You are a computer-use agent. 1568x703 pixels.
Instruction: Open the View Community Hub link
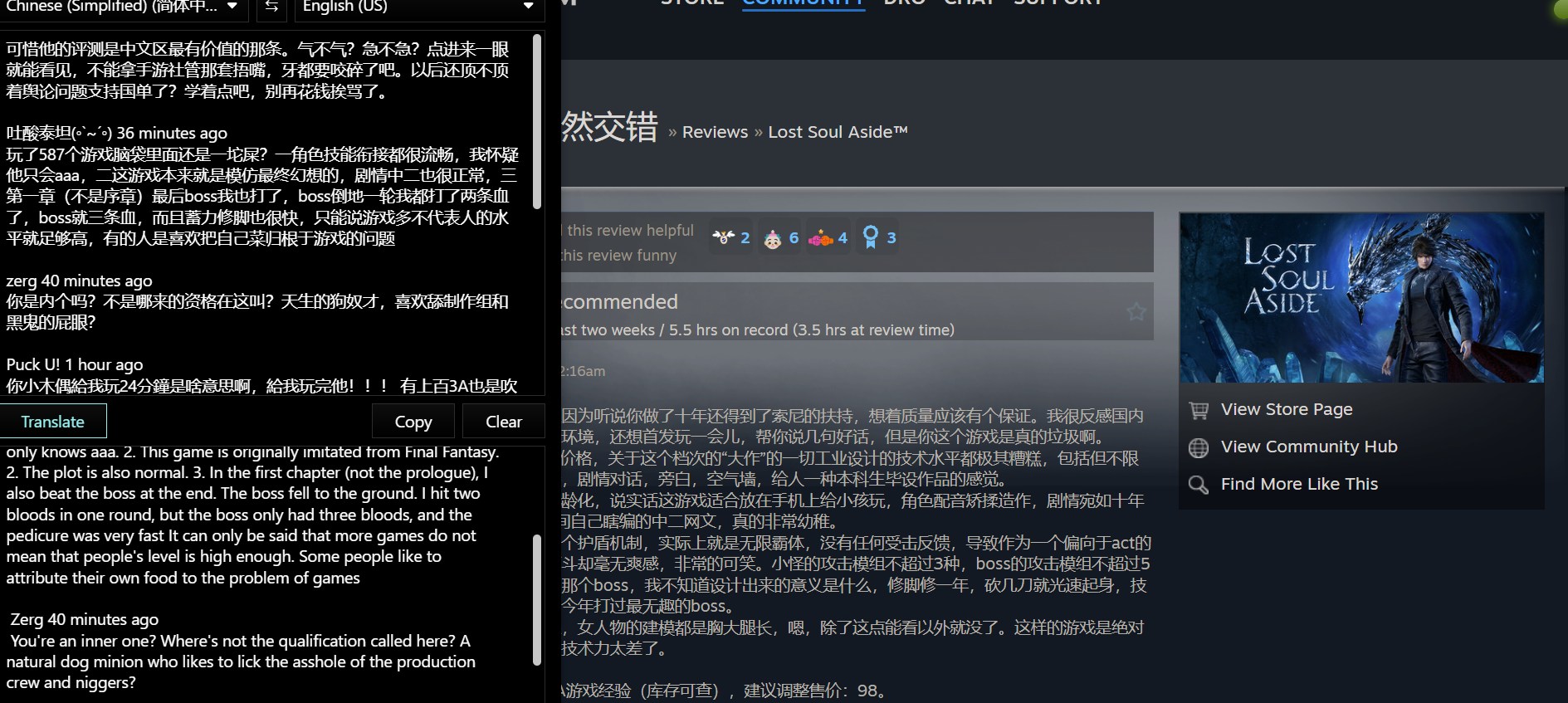(1309, 447)
